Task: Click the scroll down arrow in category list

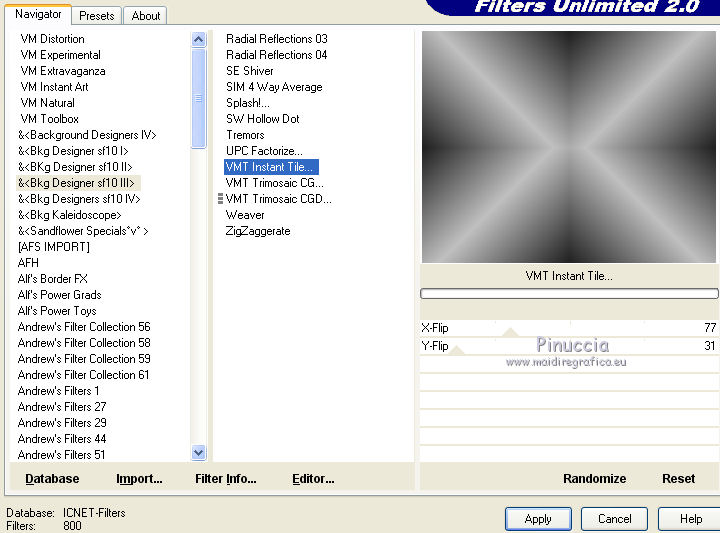Action: (x=198, y=453)
